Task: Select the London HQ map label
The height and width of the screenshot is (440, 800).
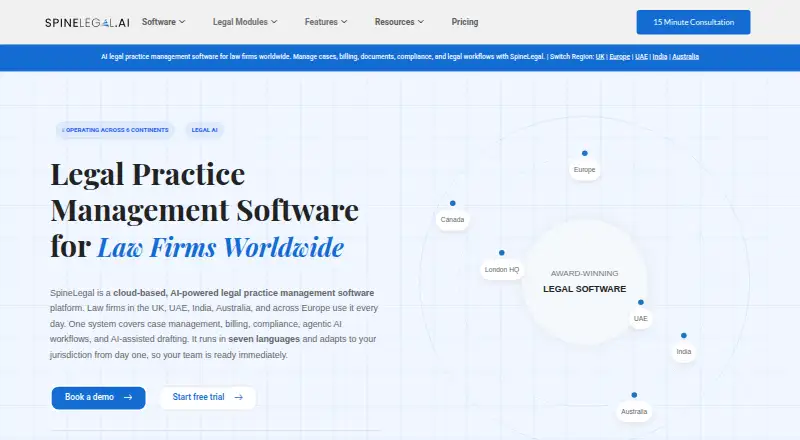Action: click(x=502, y=270)
